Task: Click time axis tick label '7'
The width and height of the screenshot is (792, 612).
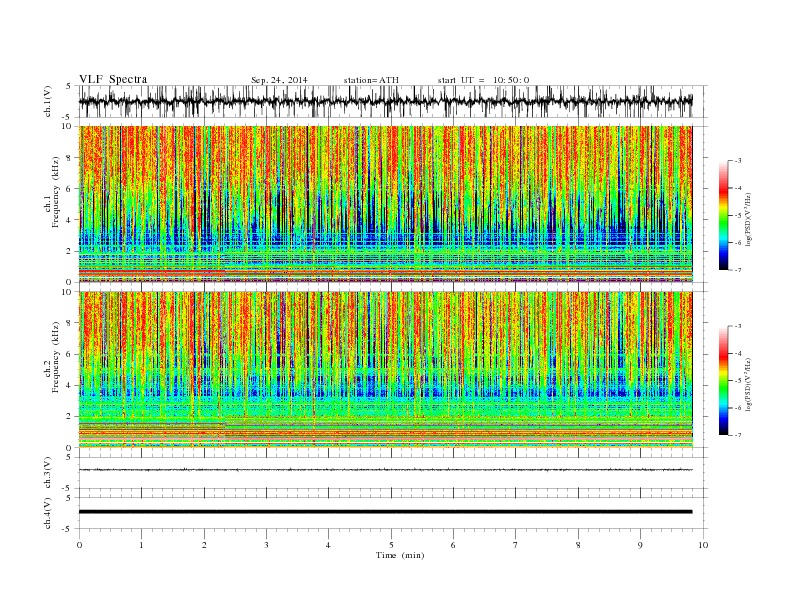Action: tap(516, 545)
